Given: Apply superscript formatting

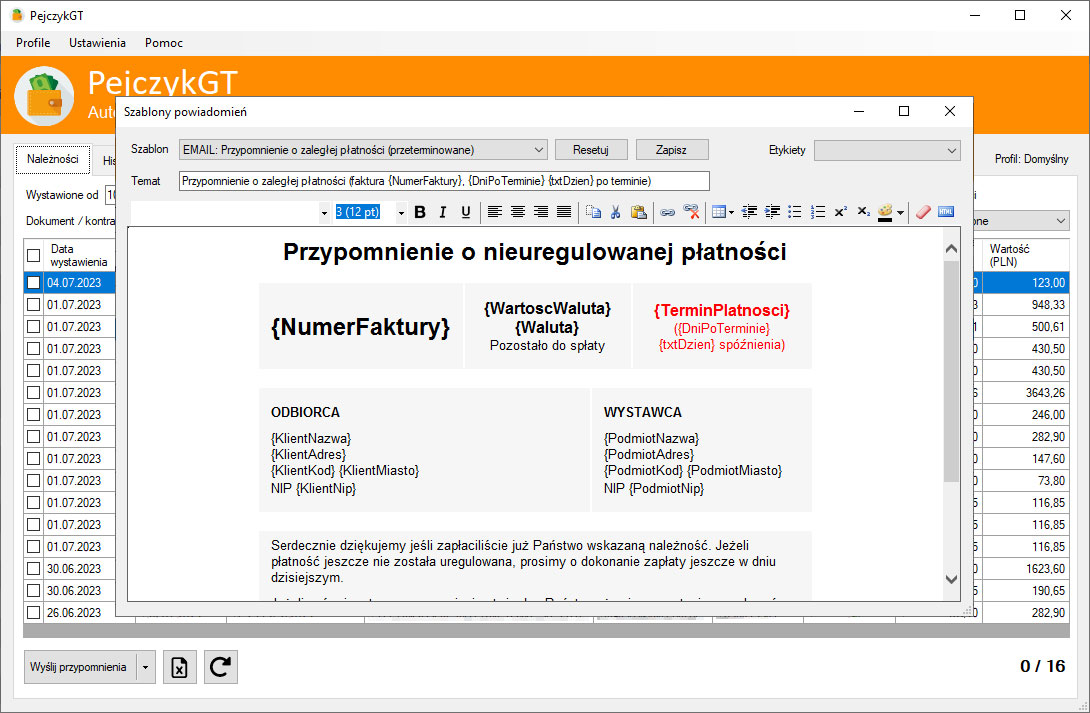Looking at the screenshot, I should (840, 212).
